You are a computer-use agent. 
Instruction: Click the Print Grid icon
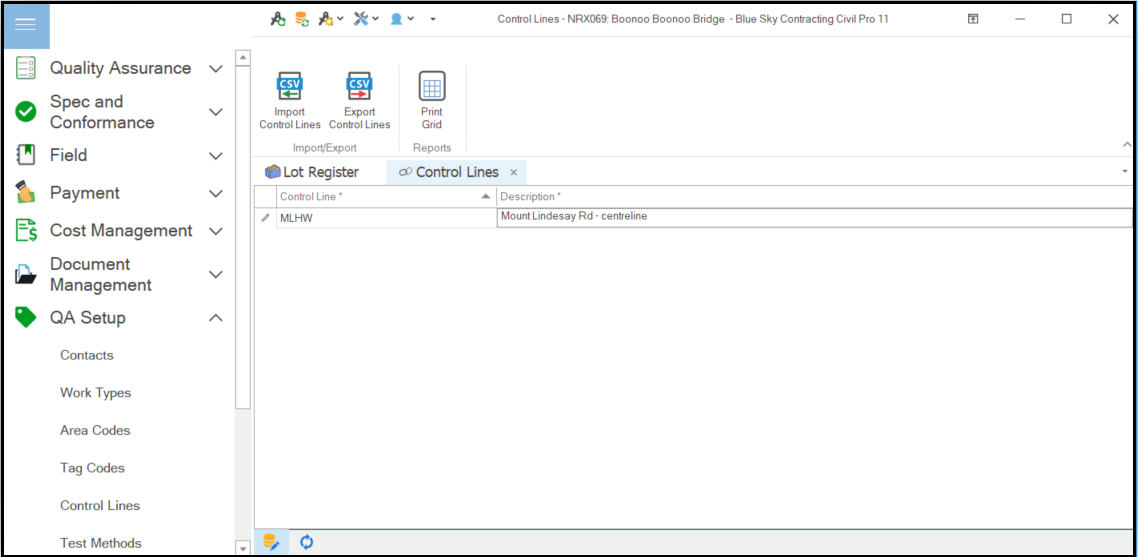coord(432,87)
